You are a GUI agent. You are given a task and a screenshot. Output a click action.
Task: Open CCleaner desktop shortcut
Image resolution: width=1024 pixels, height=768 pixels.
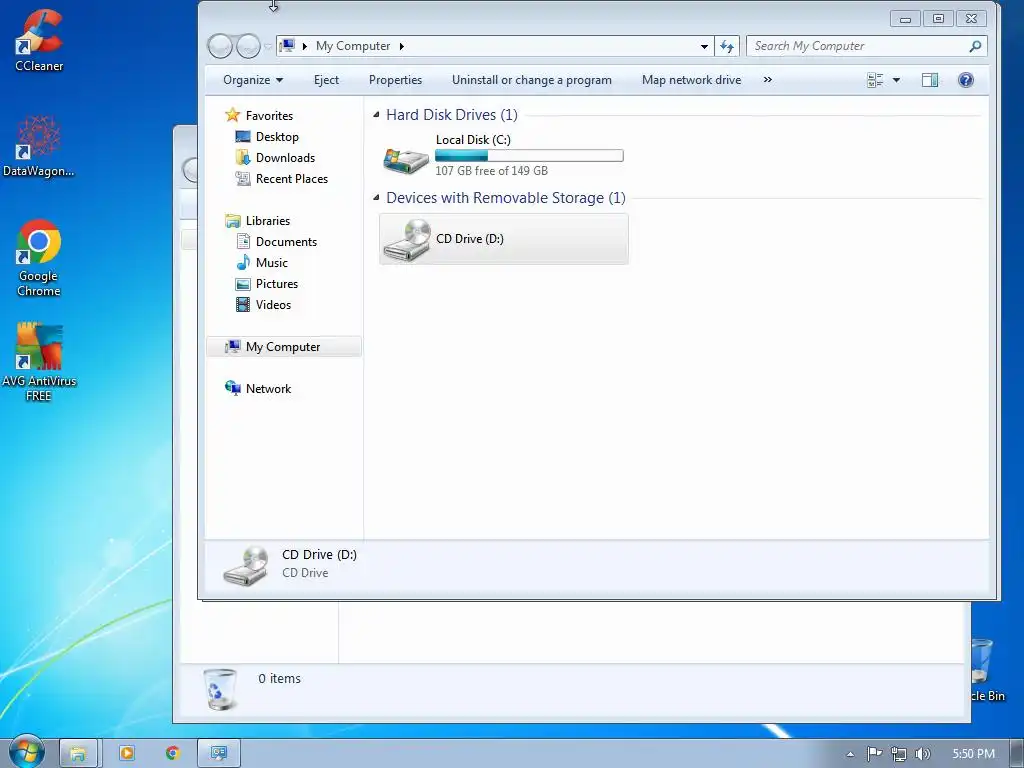coord(39,40)
